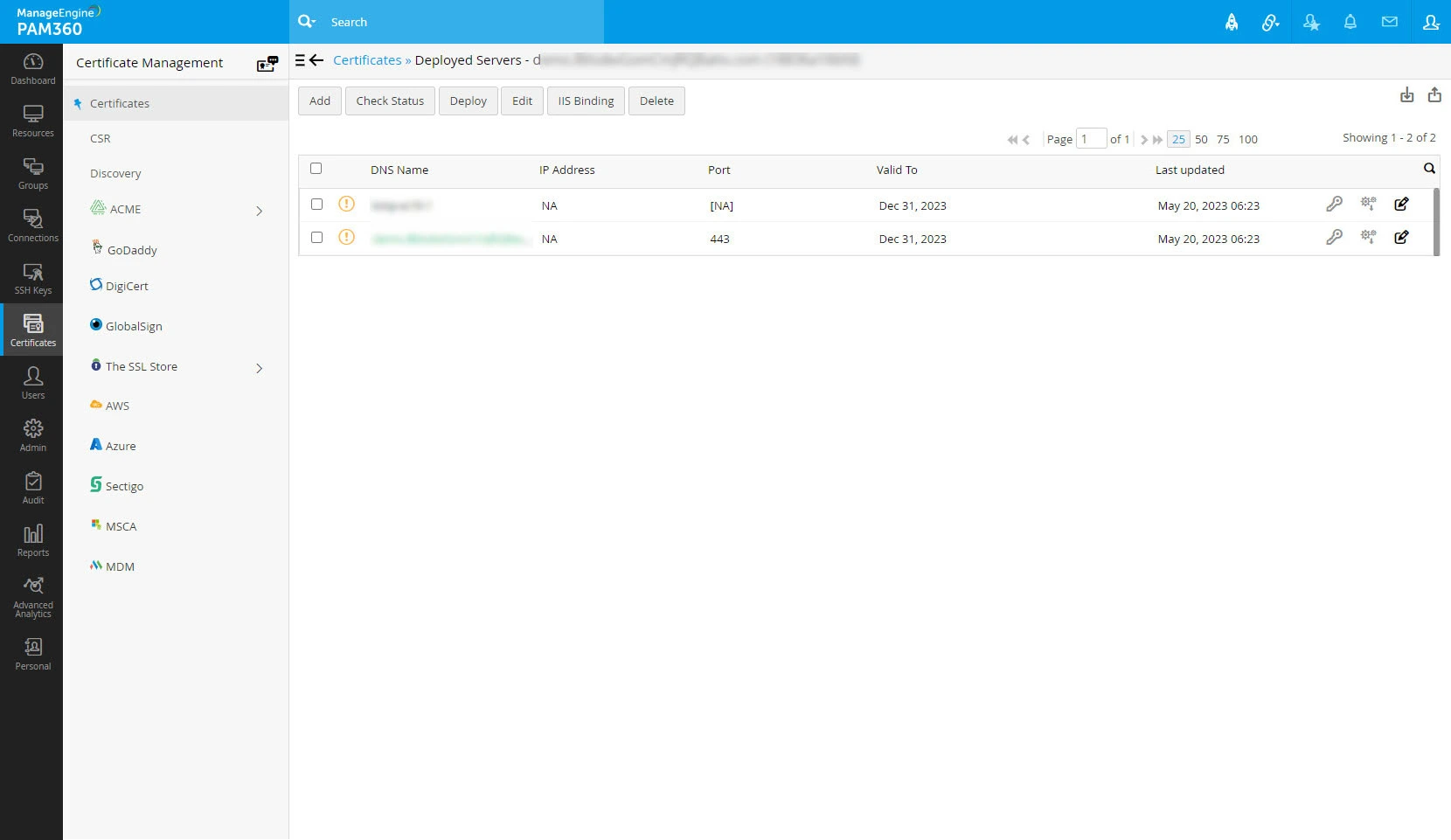Click the export icon at top right
1451x840 pixels.
(1434, 95)
